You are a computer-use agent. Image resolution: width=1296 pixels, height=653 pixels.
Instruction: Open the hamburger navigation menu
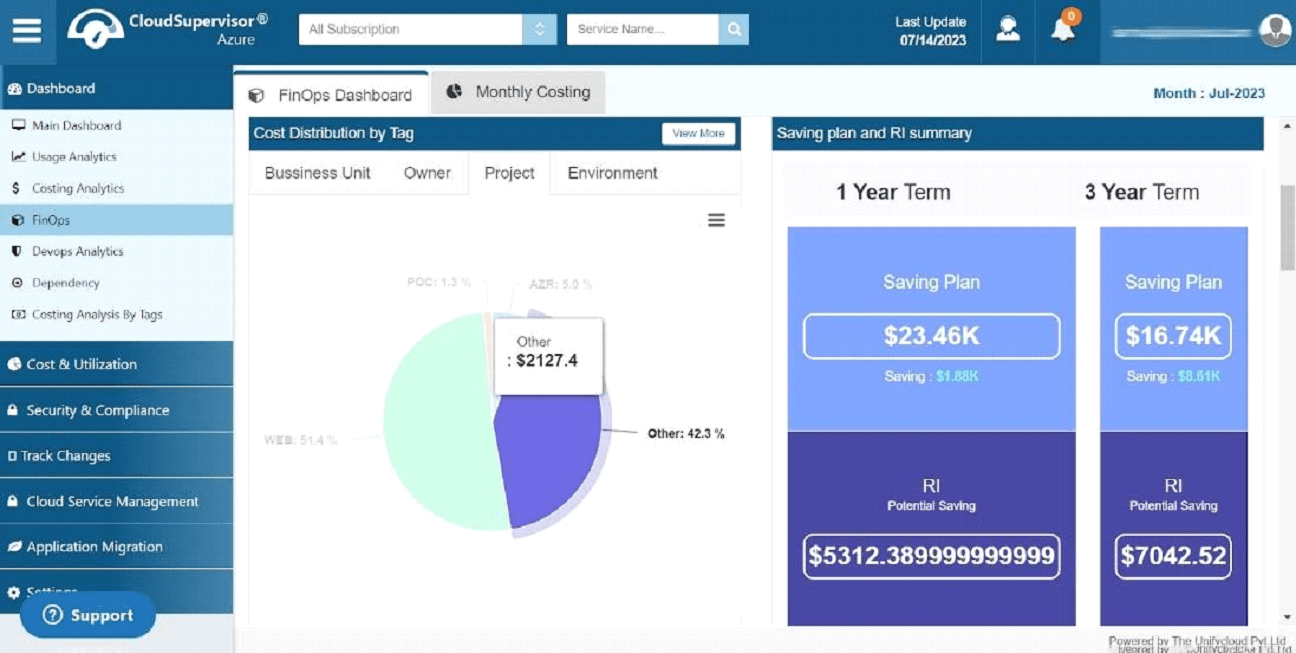click(27, 30)
